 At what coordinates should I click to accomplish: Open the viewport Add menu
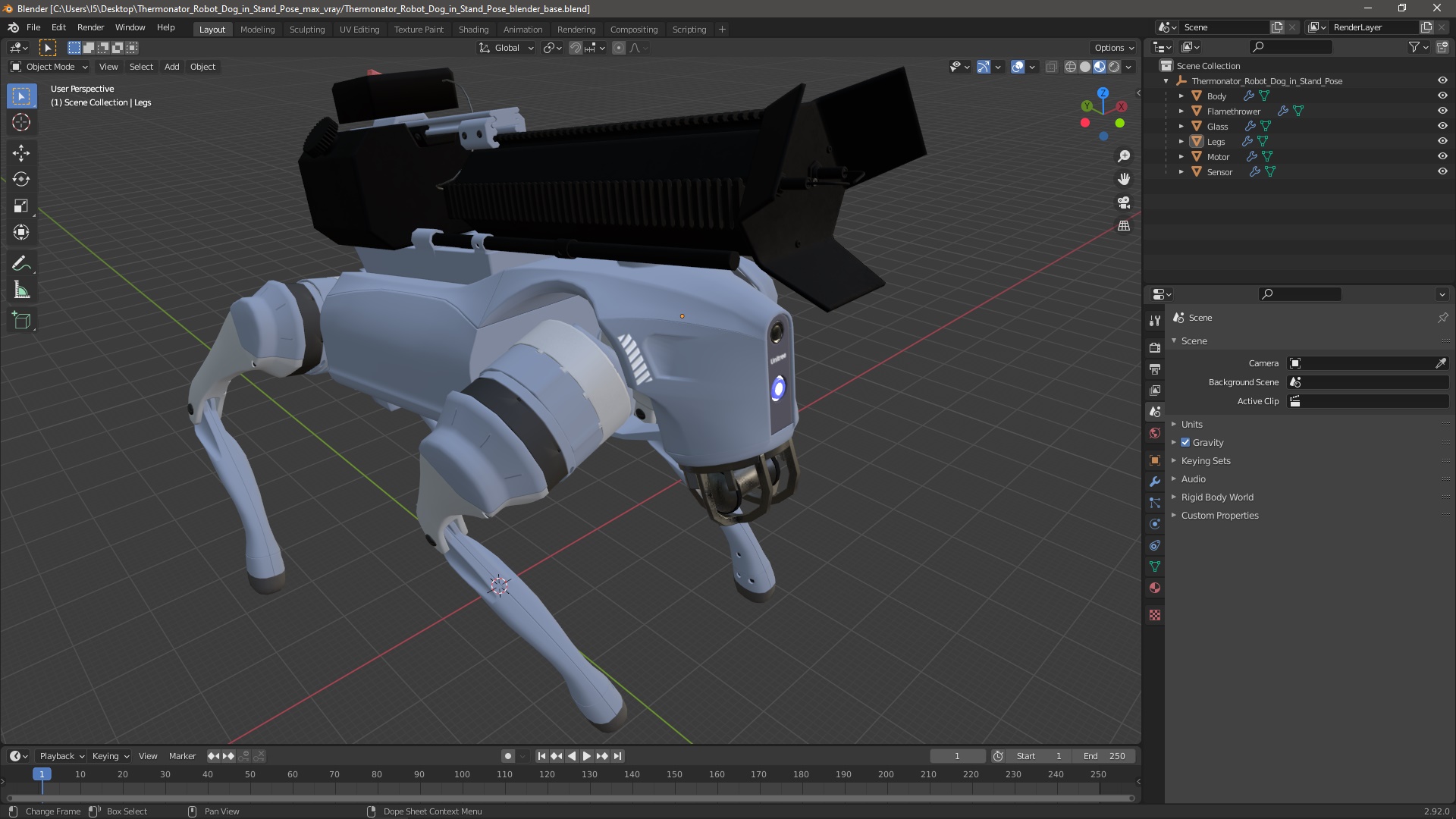[172, 67]
